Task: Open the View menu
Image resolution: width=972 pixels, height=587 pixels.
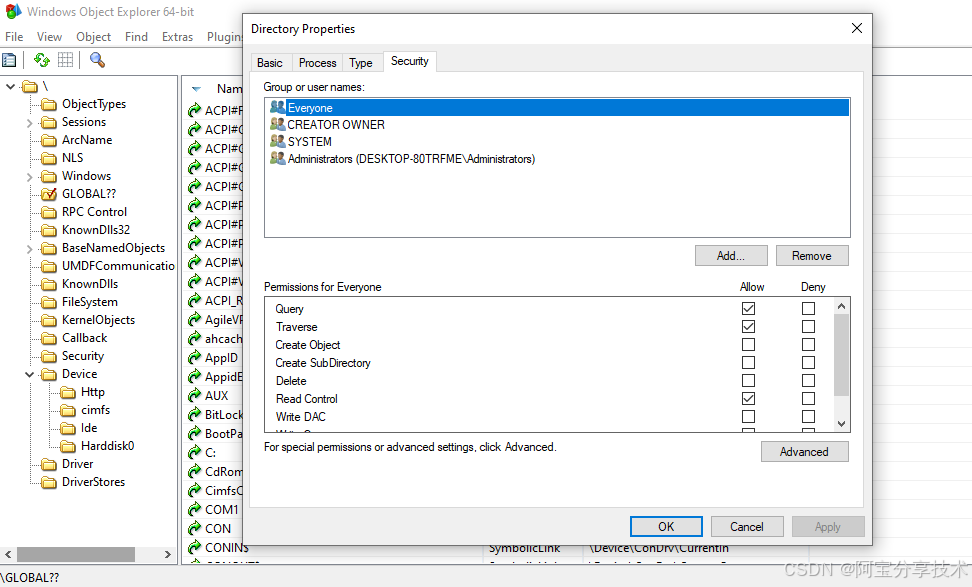Action: [49, 37]
